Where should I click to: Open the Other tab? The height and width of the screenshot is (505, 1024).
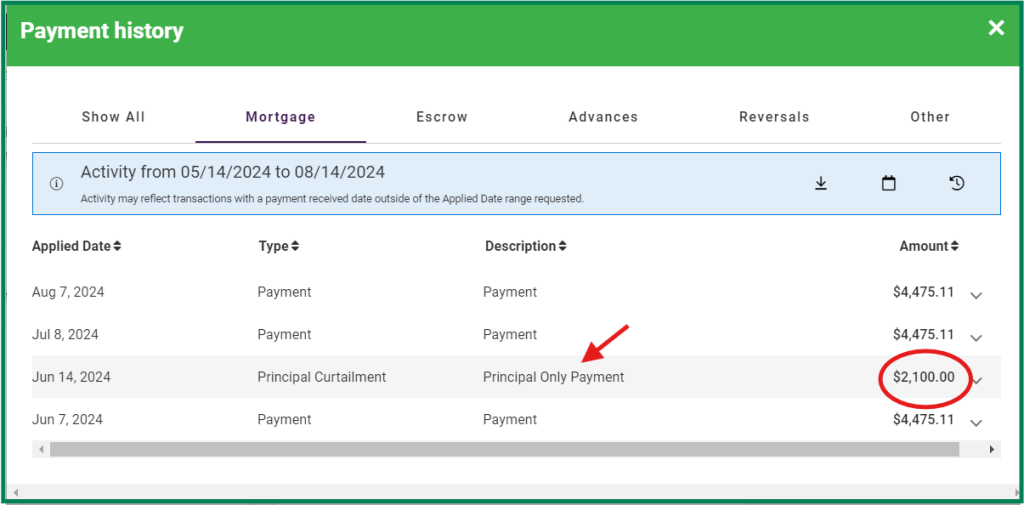click(x=929, y=117)
